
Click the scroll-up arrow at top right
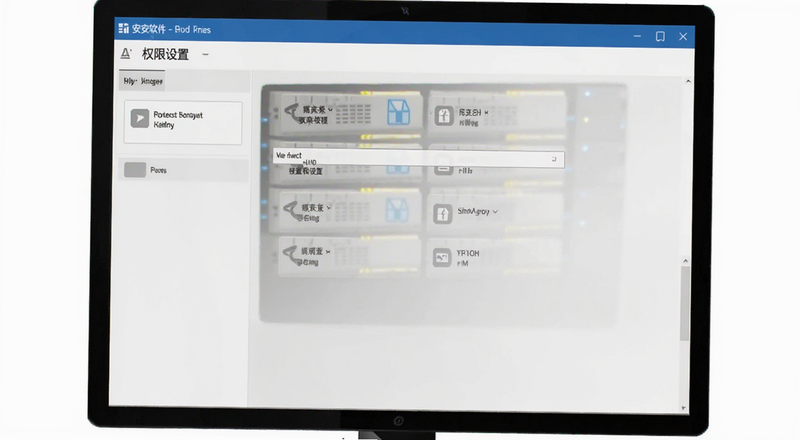point(688,81)
